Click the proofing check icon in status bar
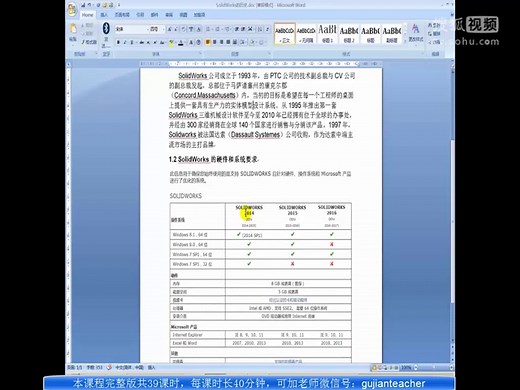Screen dimensions: 520x390 point(109,367)
